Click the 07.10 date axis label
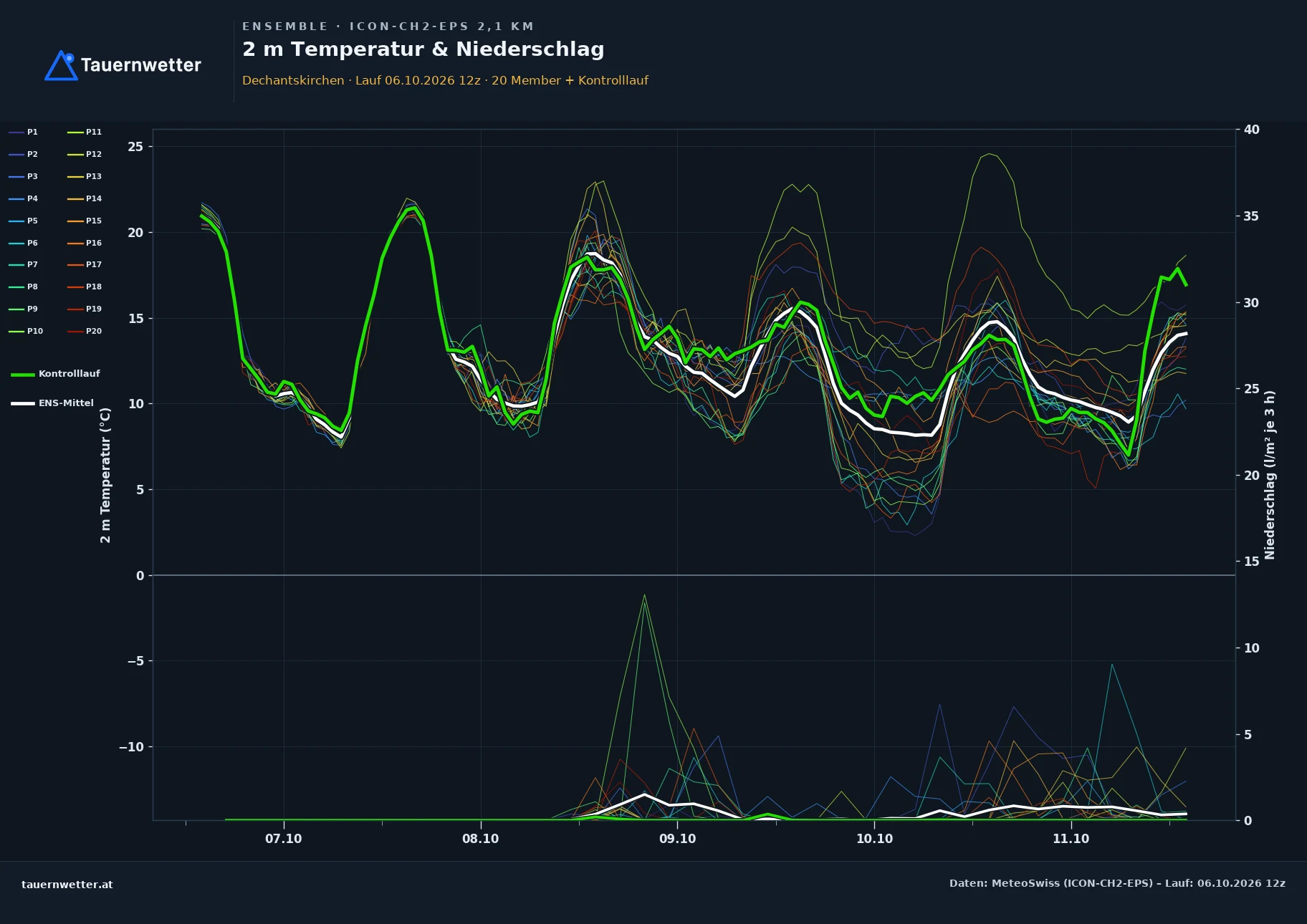 284,839
